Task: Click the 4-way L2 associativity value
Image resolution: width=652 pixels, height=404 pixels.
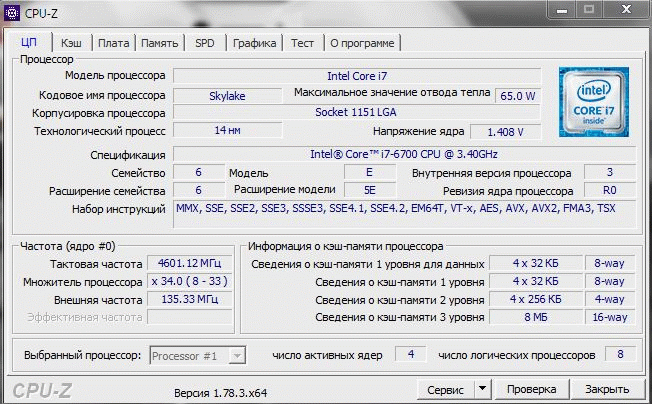Action: pos(610,299)
